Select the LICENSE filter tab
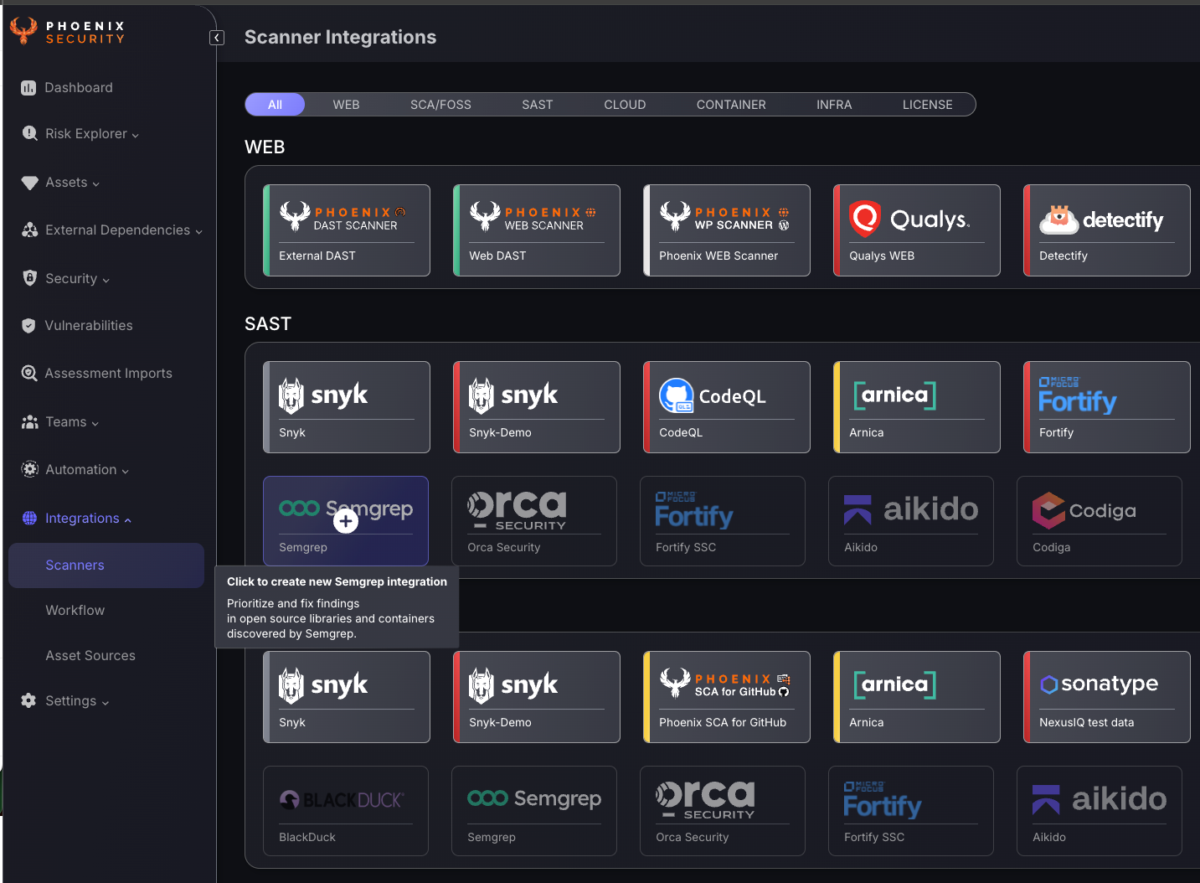Image resolution: width=1200 pixels, height=883 pixels. pos(928,105)
